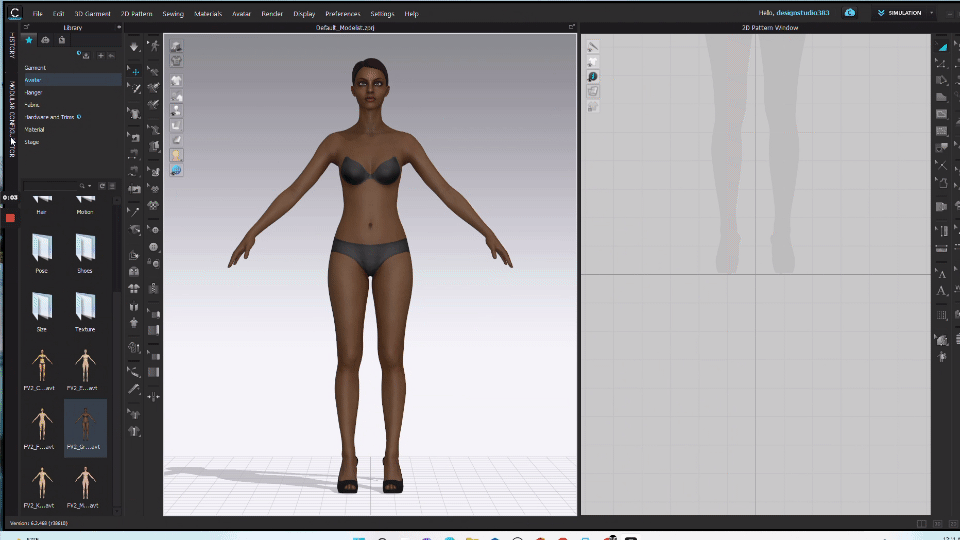The height and width of the screenshot is (540, 960).
Task: Click the Library refresh icon
Action: point(102,186)
